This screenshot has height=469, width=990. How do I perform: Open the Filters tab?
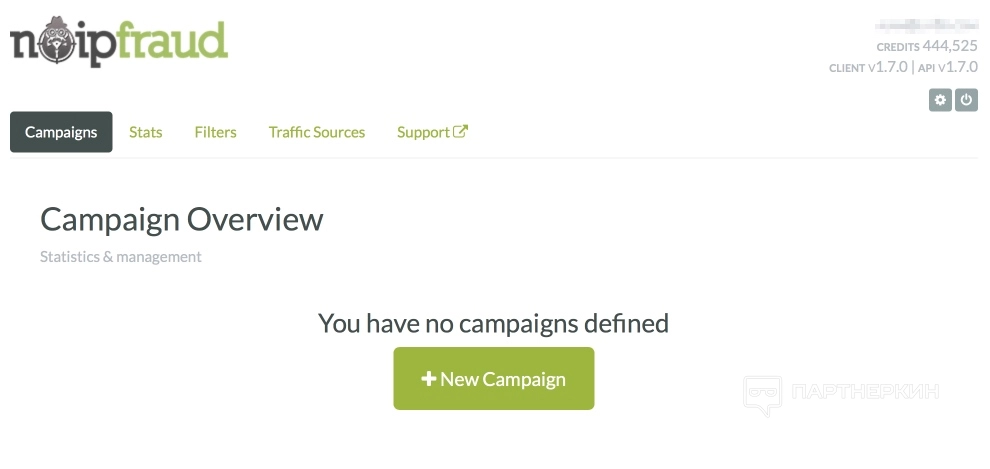[216, 132]
